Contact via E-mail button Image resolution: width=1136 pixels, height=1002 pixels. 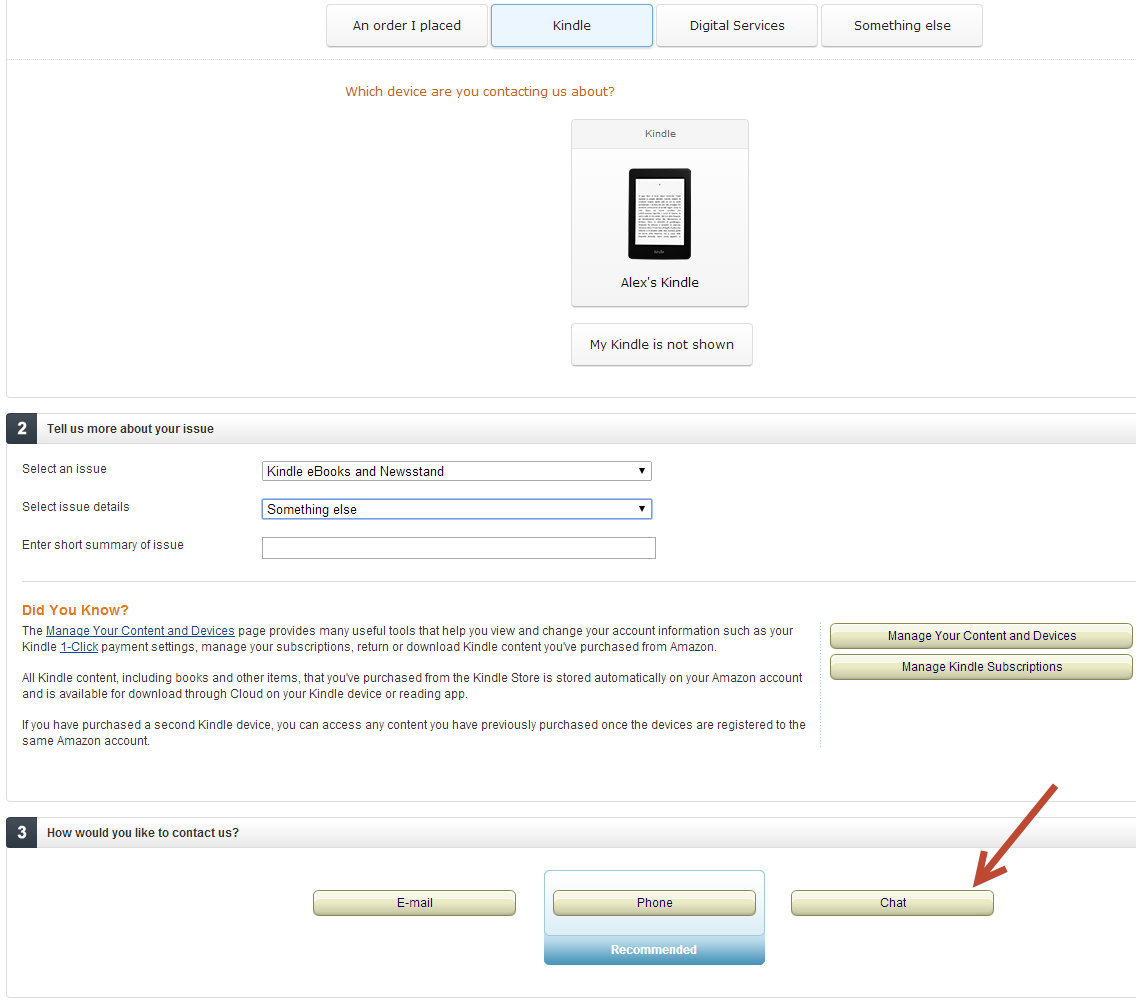[414, 903]
